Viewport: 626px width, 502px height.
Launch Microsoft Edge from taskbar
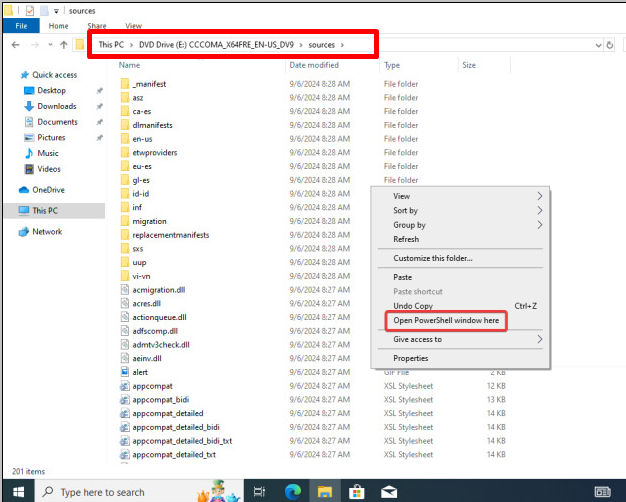coord(293,492)
